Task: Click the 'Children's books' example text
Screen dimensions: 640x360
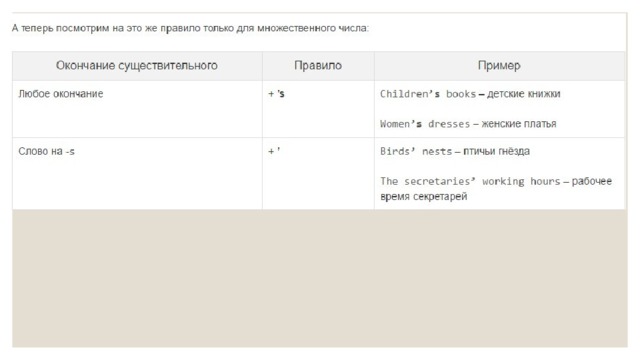Action: click(428, 94)
